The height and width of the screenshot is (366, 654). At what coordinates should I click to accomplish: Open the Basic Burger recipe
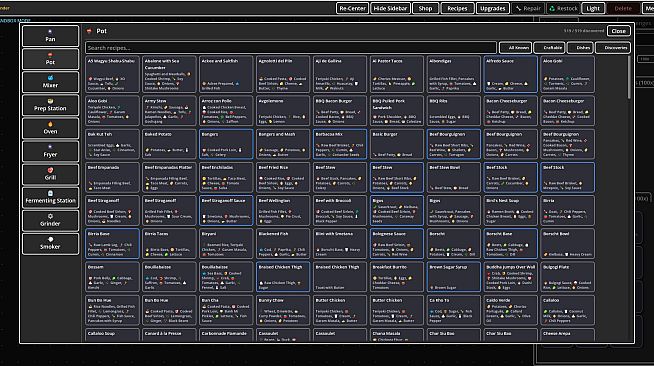pyautogui.click(x=397, y=144)
